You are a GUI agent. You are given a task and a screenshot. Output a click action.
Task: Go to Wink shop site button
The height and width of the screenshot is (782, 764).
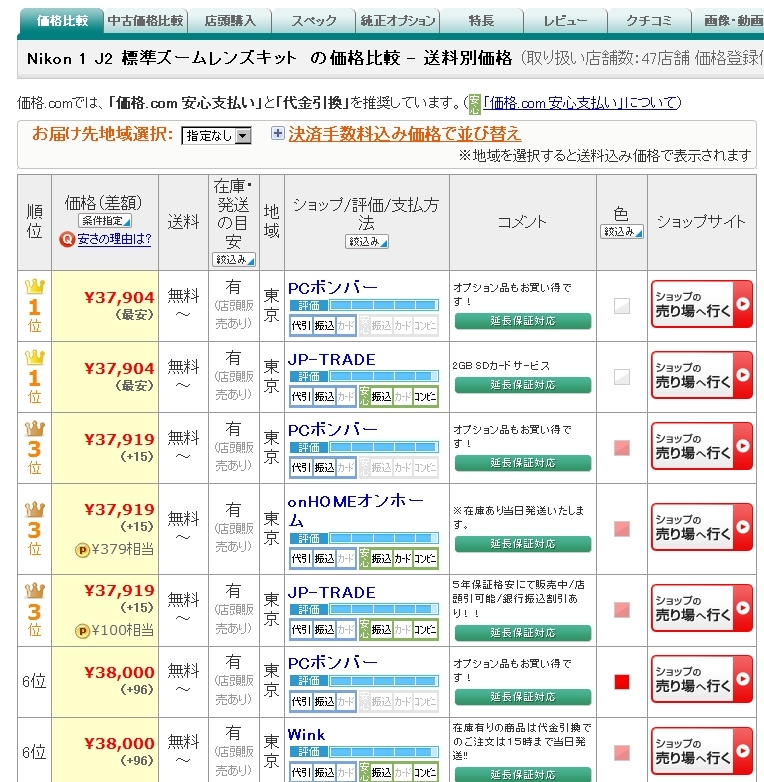[702, 751]
